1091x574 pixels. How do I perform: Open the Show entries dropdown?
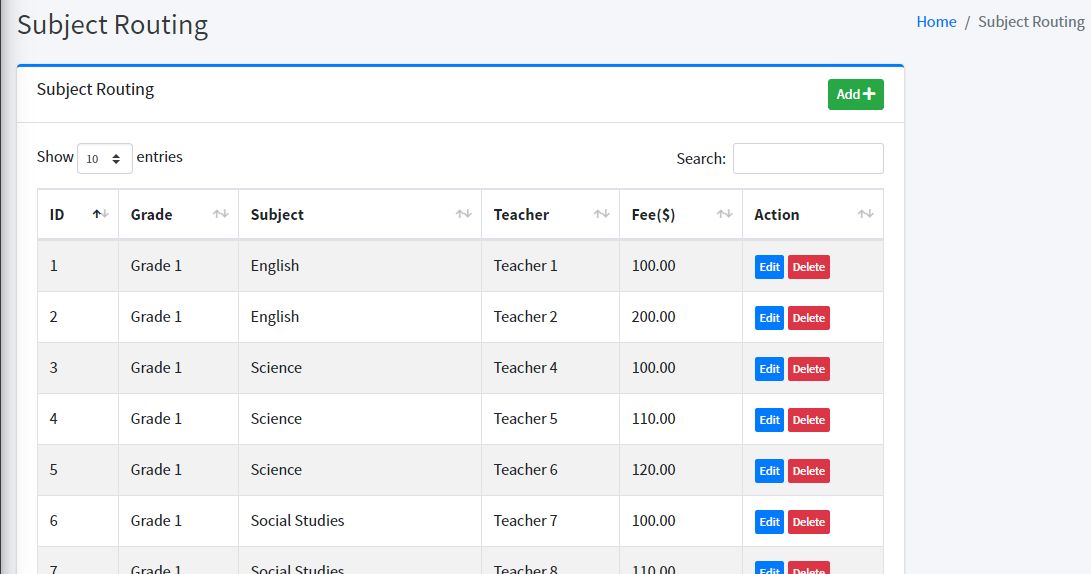(x=104, y=159)
